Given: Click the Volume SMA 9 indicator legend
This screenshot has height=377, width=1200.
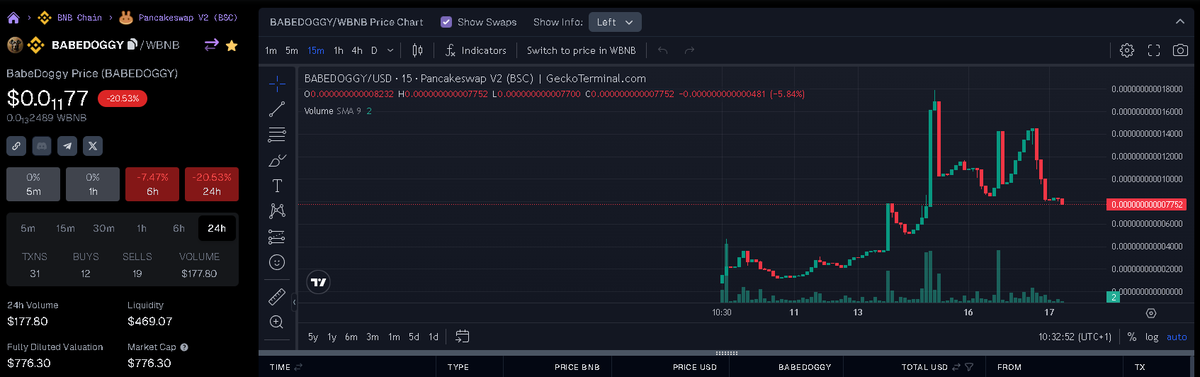Looking at the screenshot, I should pos(338,110).
